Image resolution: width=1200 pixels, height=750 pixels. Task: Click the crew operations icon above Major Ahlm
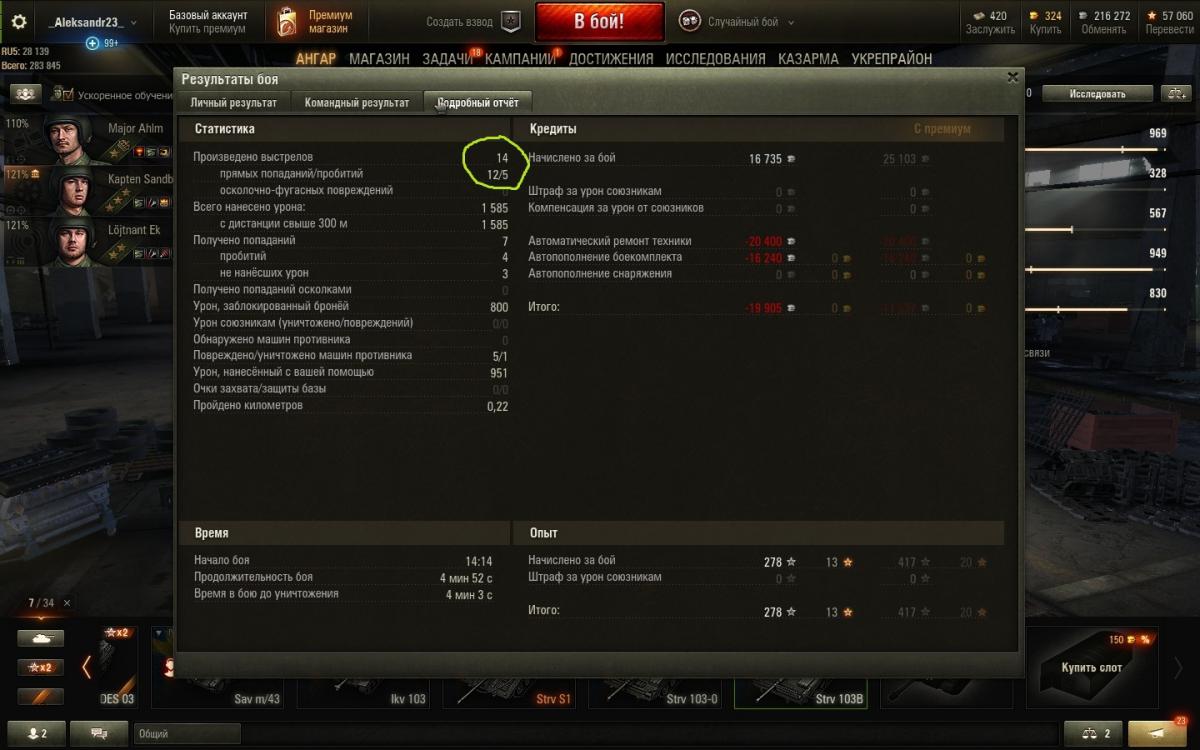[25, 94]
